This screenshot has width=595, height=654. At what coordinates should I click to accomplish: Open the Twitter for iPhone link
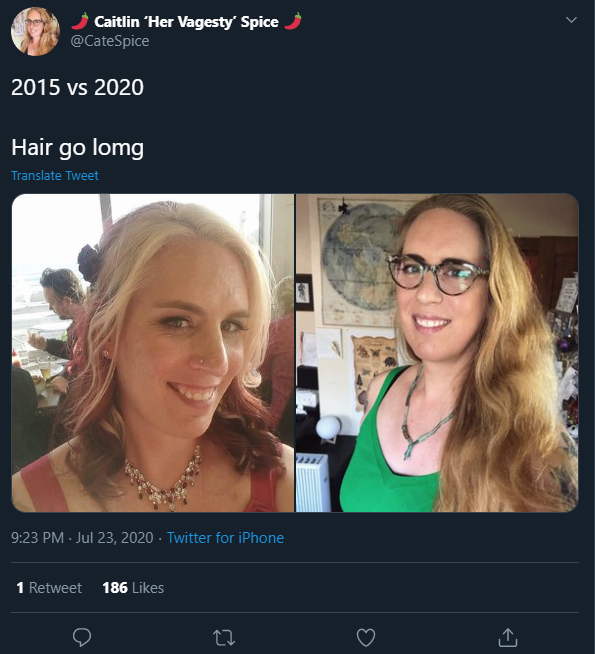point(225,538)
